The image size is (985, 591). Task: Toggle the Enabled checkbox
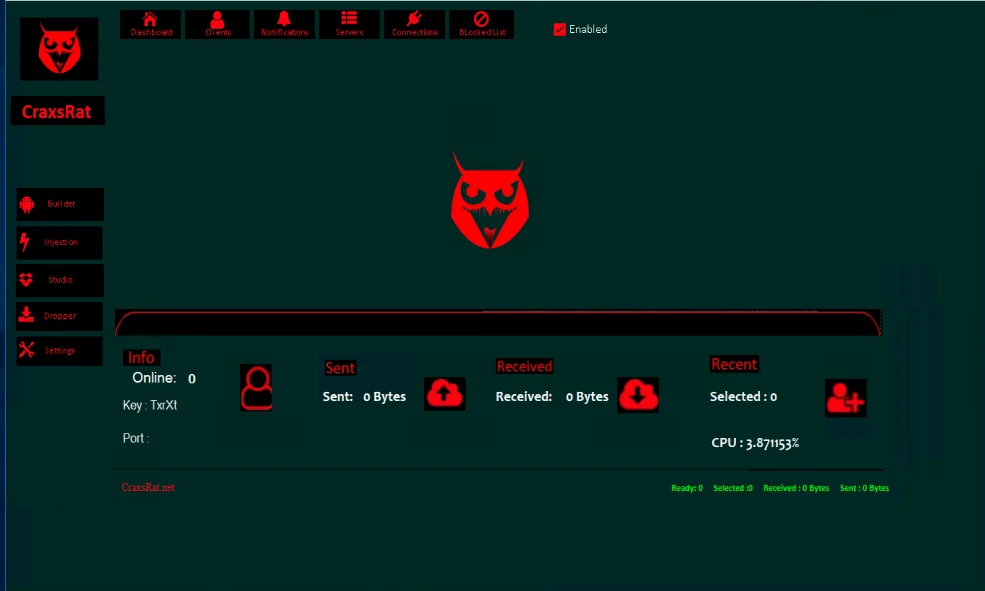click(x=560, y=29)
